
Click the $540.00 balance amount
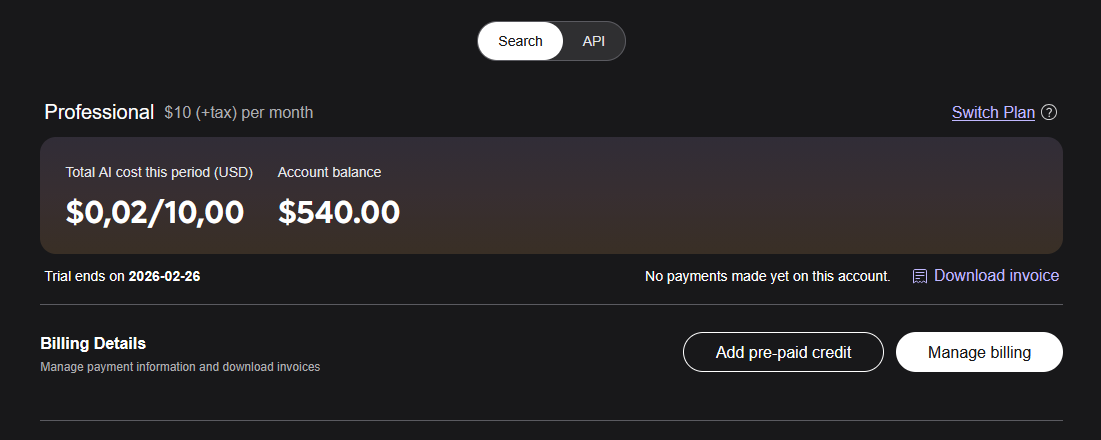[x=339, y=212]
